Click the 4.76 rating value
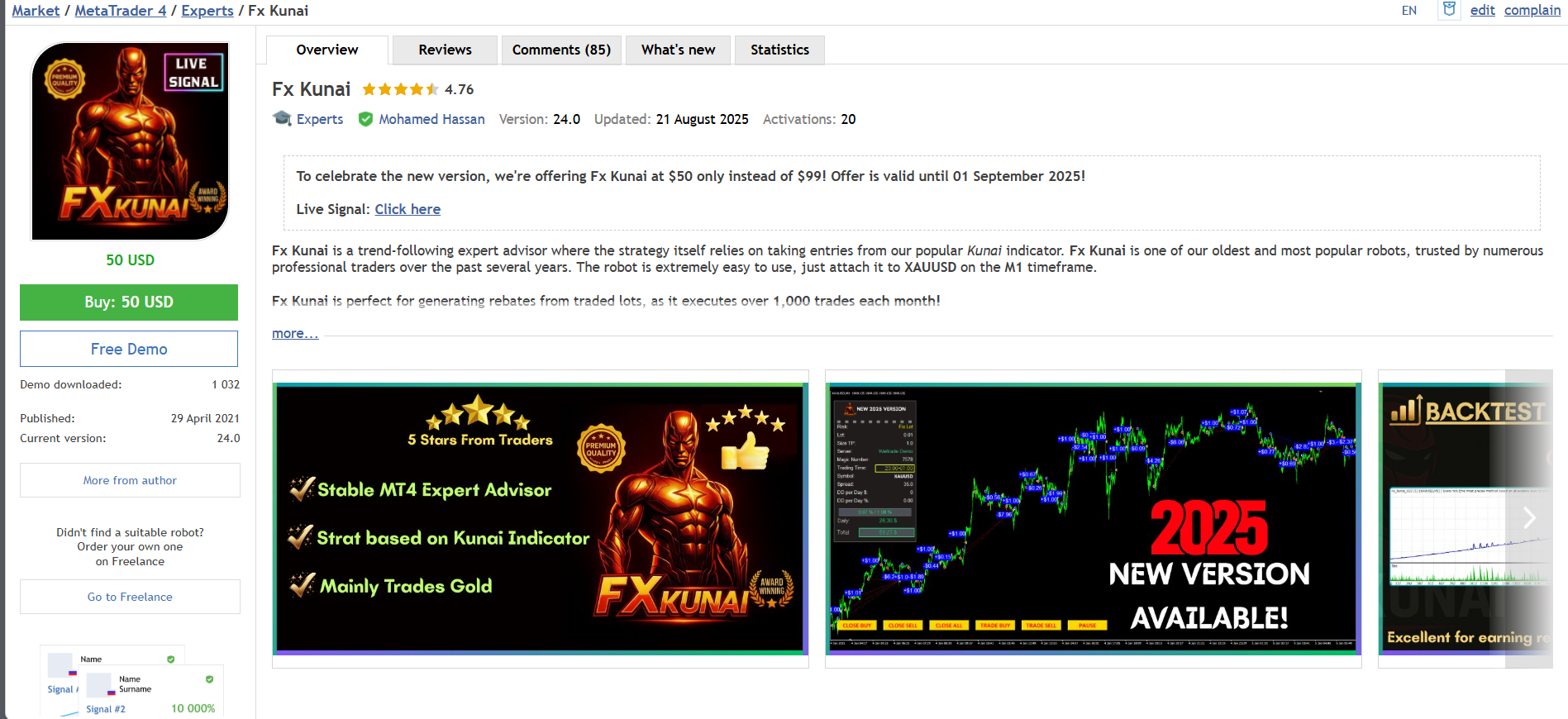This screenshot has height=719, width=1568. pos(460,89)
